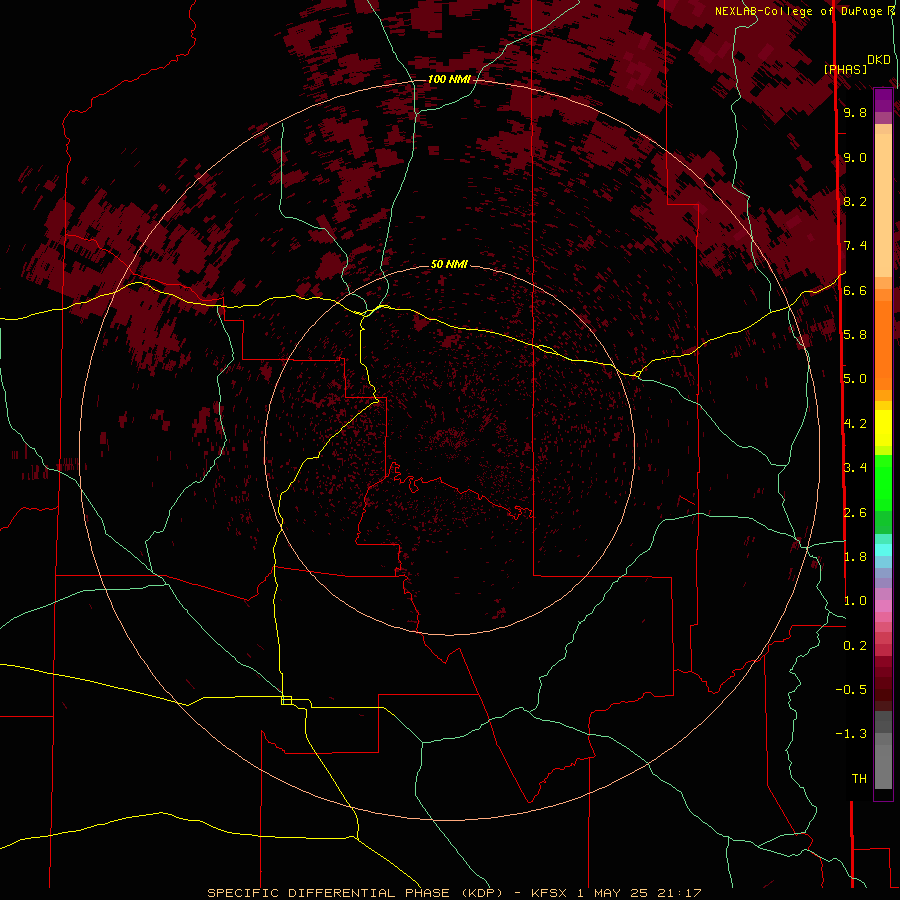Click the 1.8 value on the scale

(855, 557)
